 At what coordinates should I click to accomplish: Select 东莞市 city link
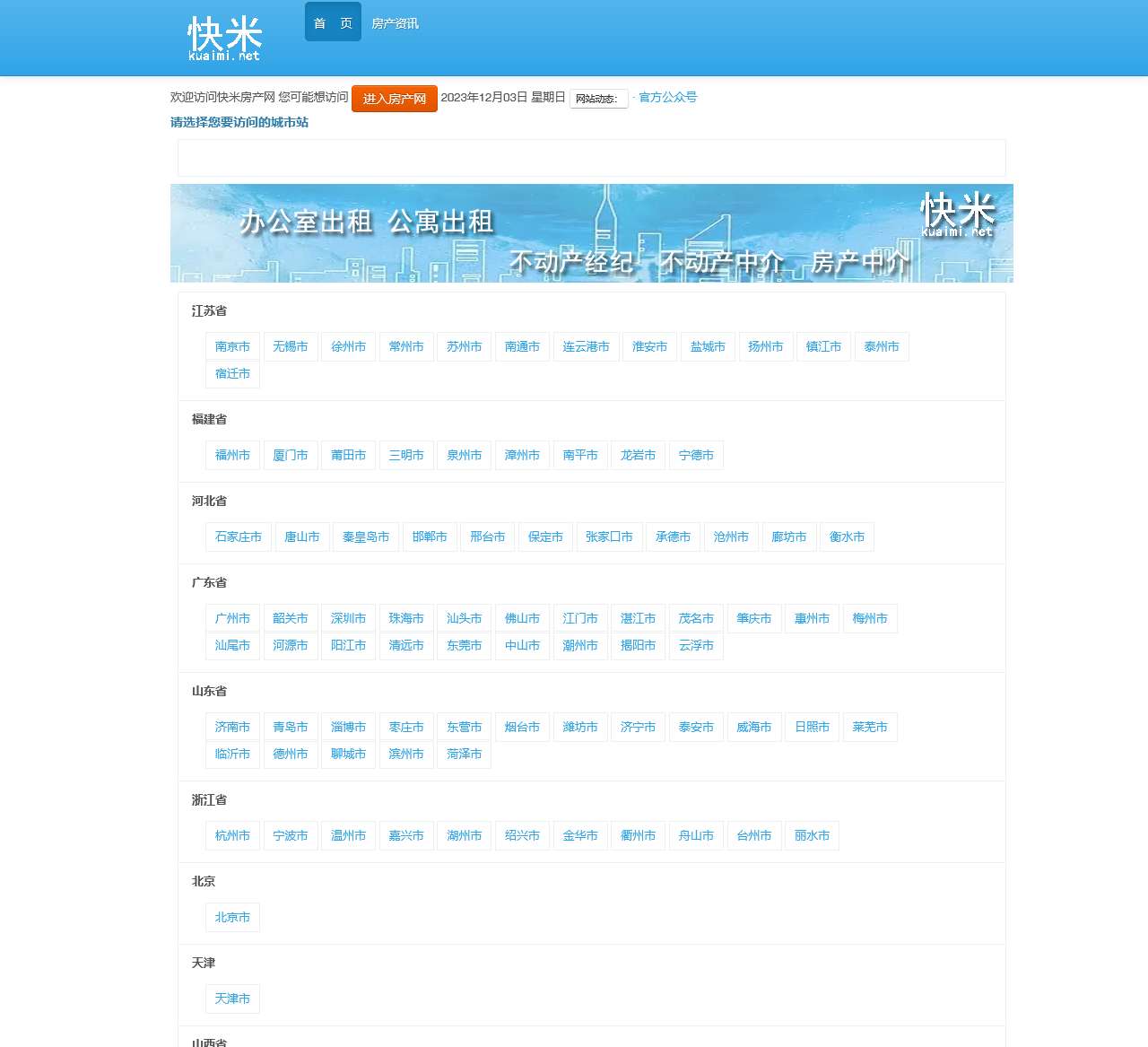464,645
